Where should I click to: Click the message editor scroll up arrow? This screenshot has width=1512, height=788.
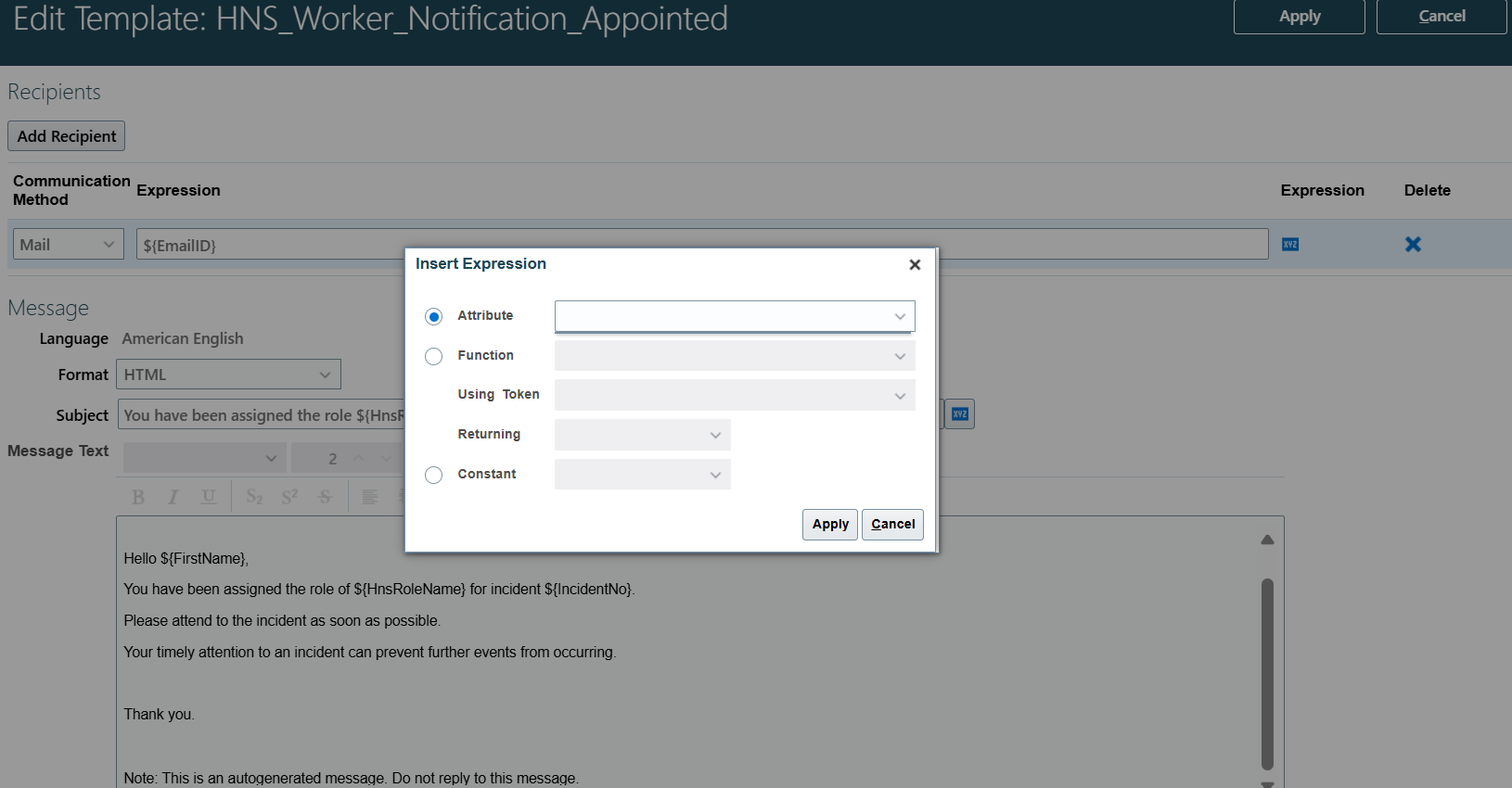(1267, 540)
